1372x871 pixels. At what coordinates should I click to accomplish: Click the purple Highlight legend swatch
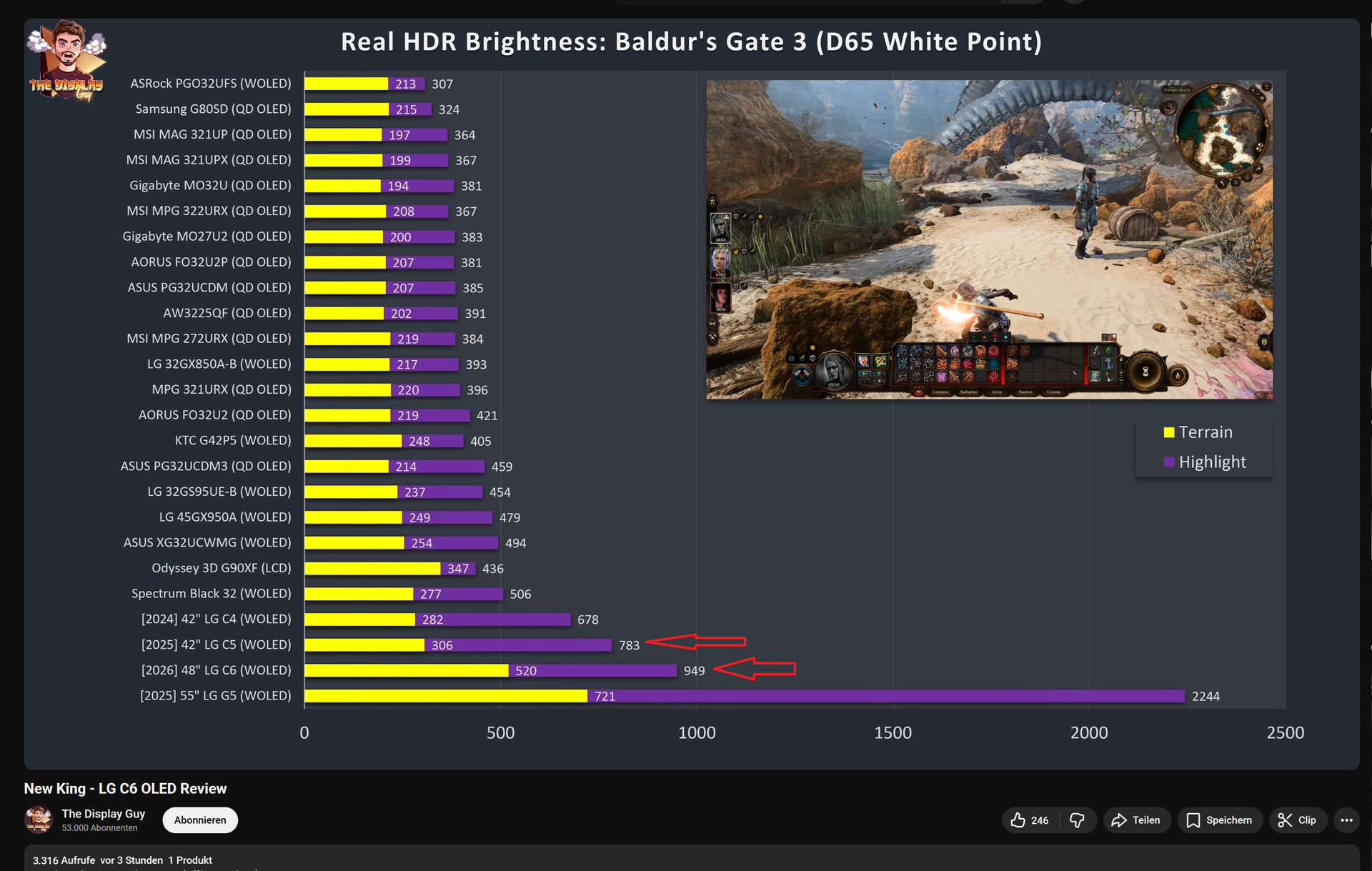tap(1169, 462)
